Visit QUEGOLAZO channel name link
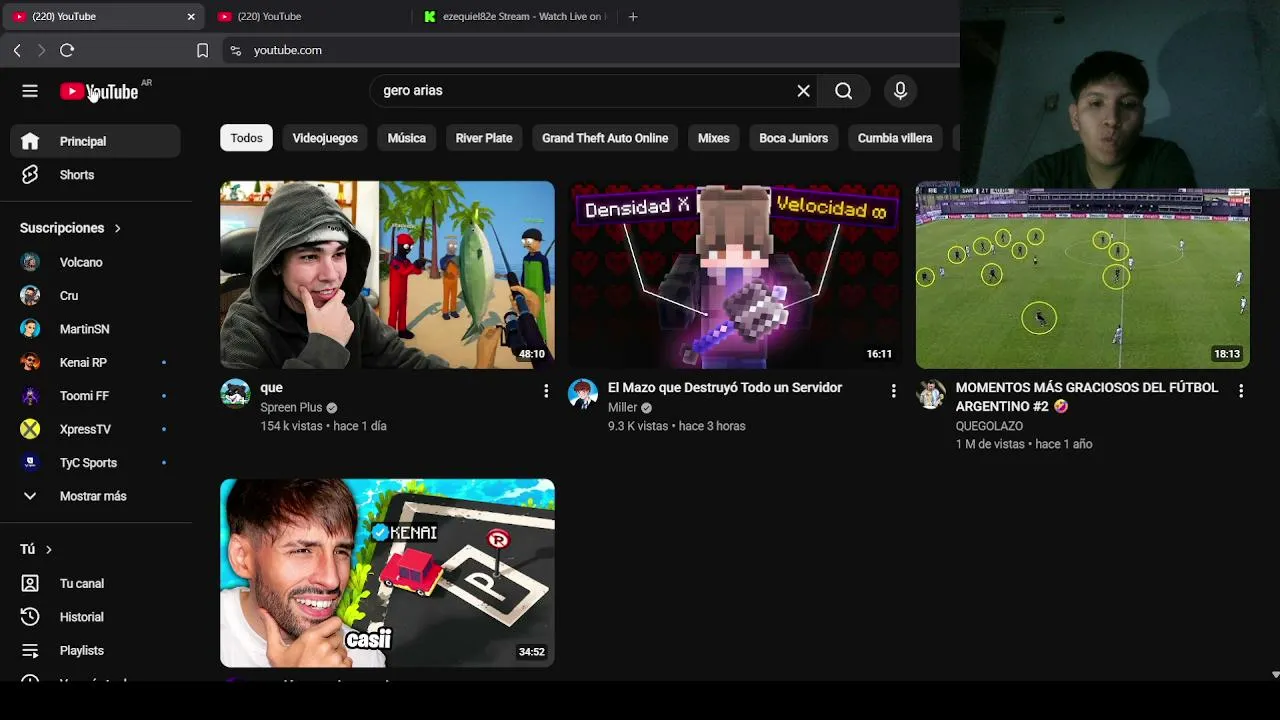The height and width of the screenshot is (720, 1280). [989, 426]
